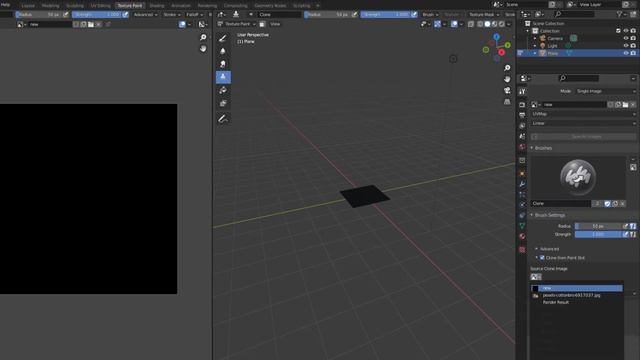
Task: Toggle Collection exclude checkbox in outliner
Action: click(x=618, y=31)
